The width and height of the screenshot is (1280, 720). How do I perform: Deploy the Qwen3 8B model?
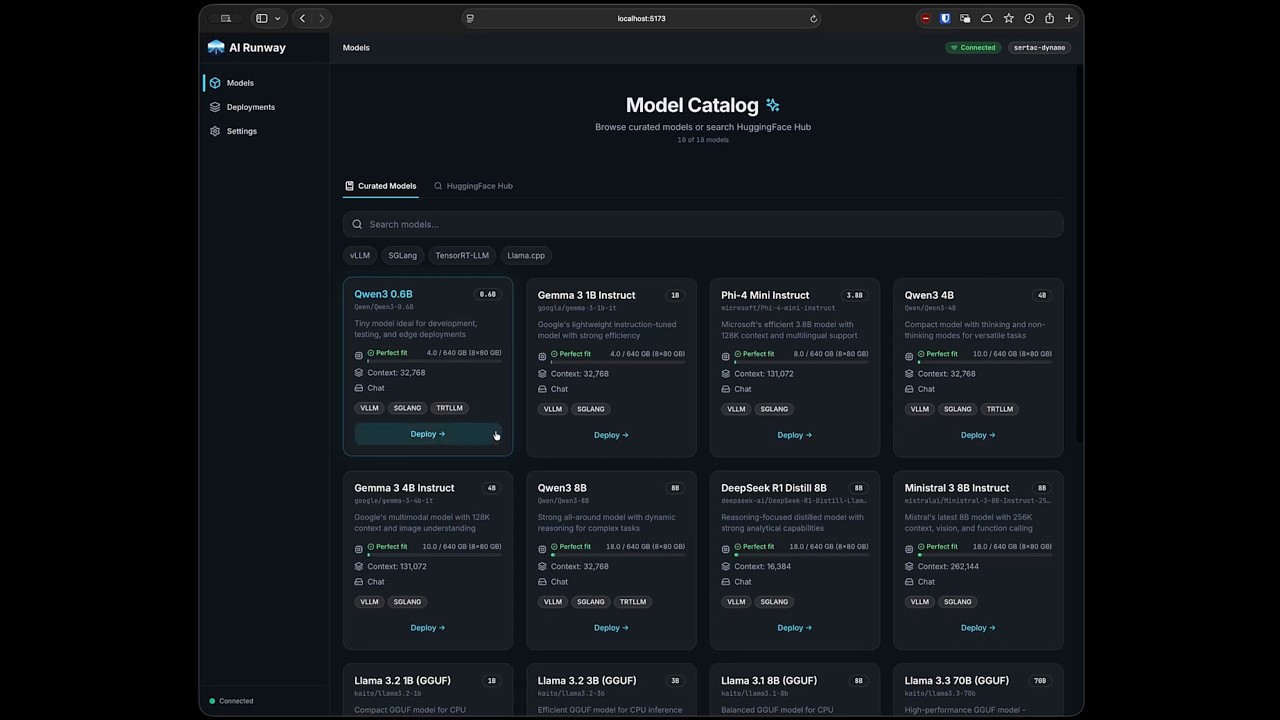[611, 628]
